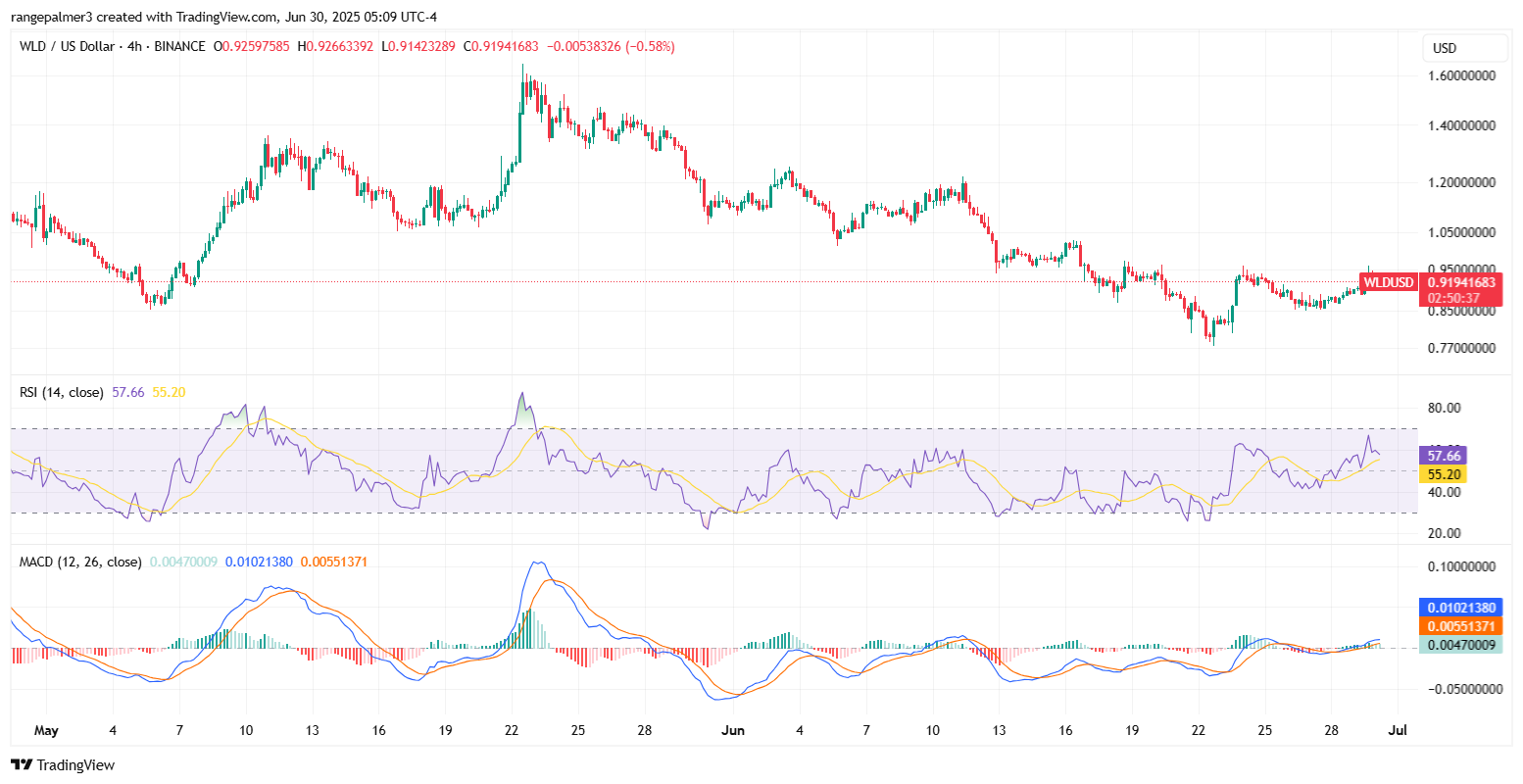Click the 0.77000000 price axis label
Screen dimensions: 1523x784
[x=1459, y=348]
